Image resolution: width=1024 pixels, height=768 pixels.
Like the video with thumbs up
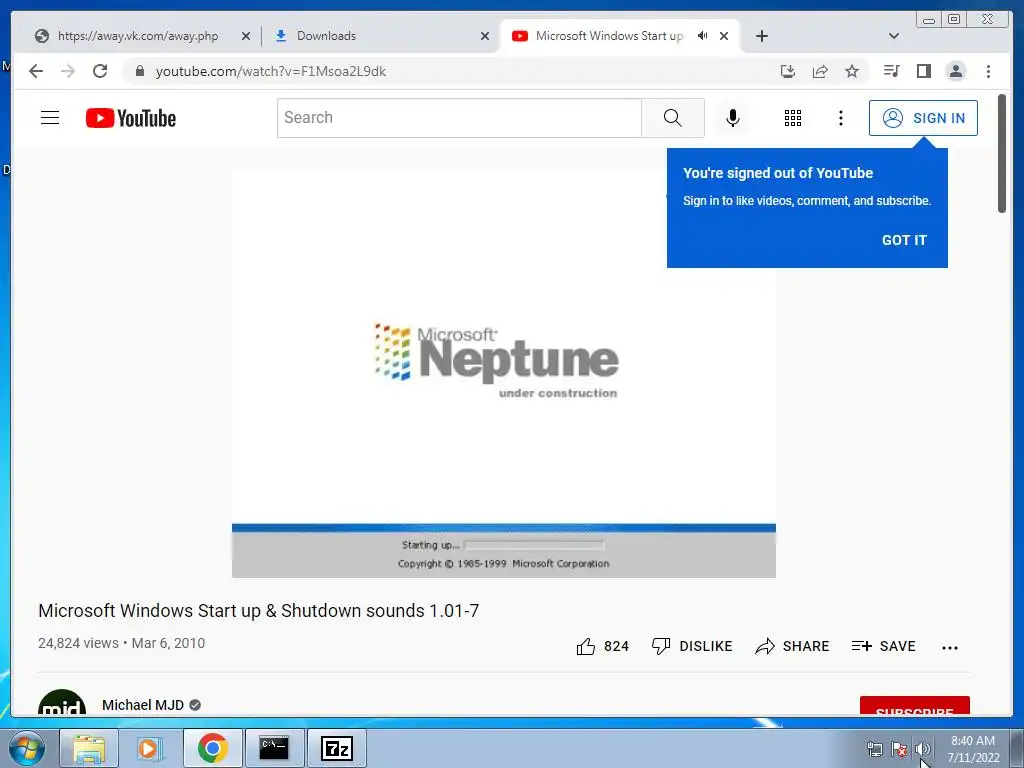pos(602,647)
